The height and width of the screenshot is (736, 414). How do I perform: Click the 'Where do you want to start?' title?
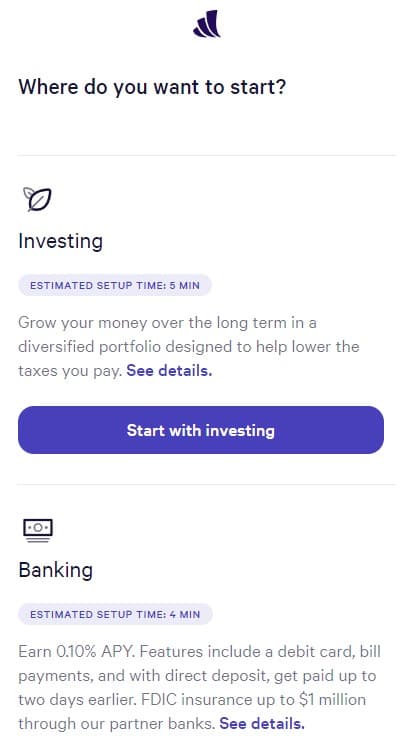point(152,87)
